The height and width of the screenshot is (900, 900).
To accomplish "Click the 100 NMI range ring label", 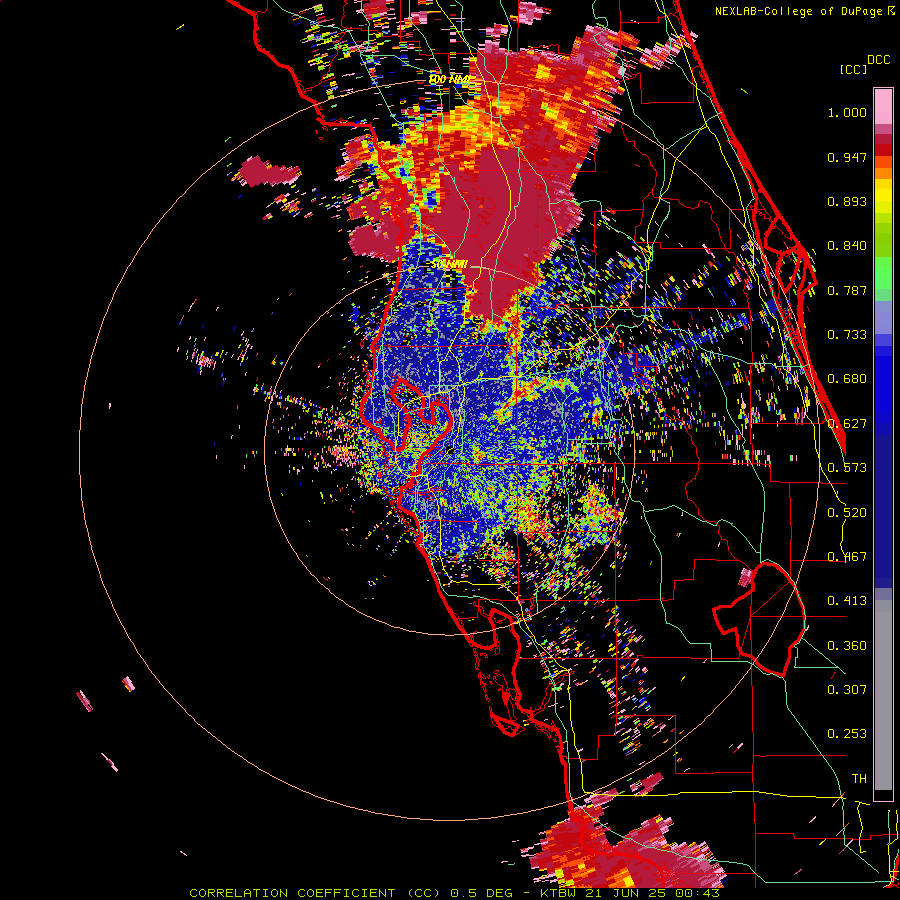I will (x=450, y=79).
